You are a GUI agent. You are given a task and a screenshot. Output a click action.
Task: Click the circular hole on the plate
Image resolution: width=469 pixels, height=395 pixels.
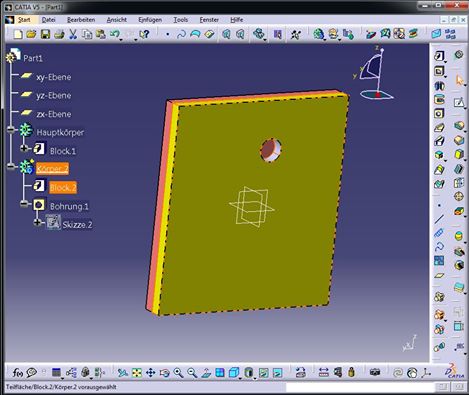[x=270, y=150]
